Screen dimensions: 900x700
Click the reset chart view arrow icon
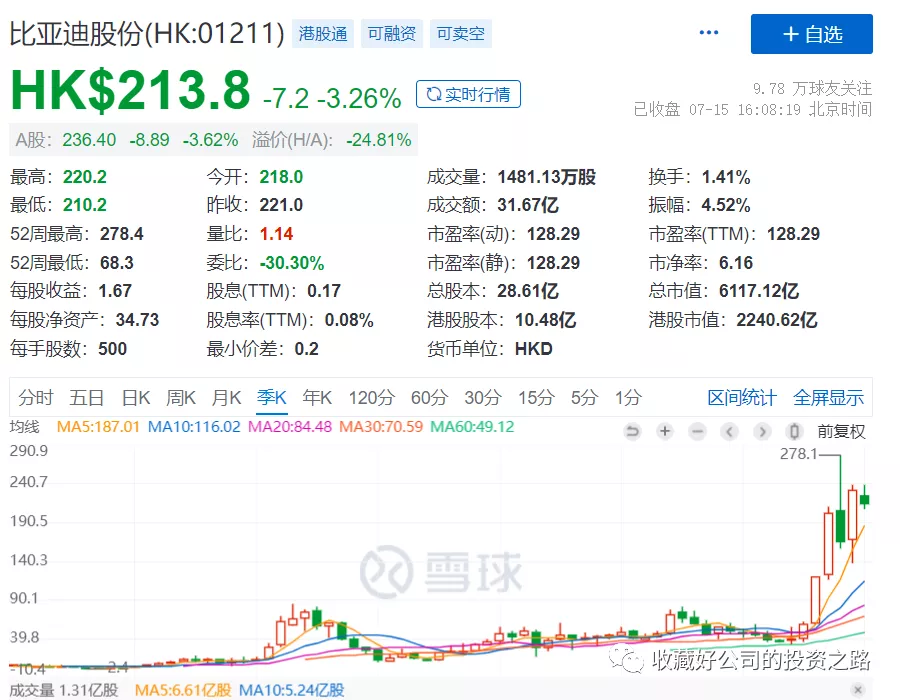[x=633, y=431]
